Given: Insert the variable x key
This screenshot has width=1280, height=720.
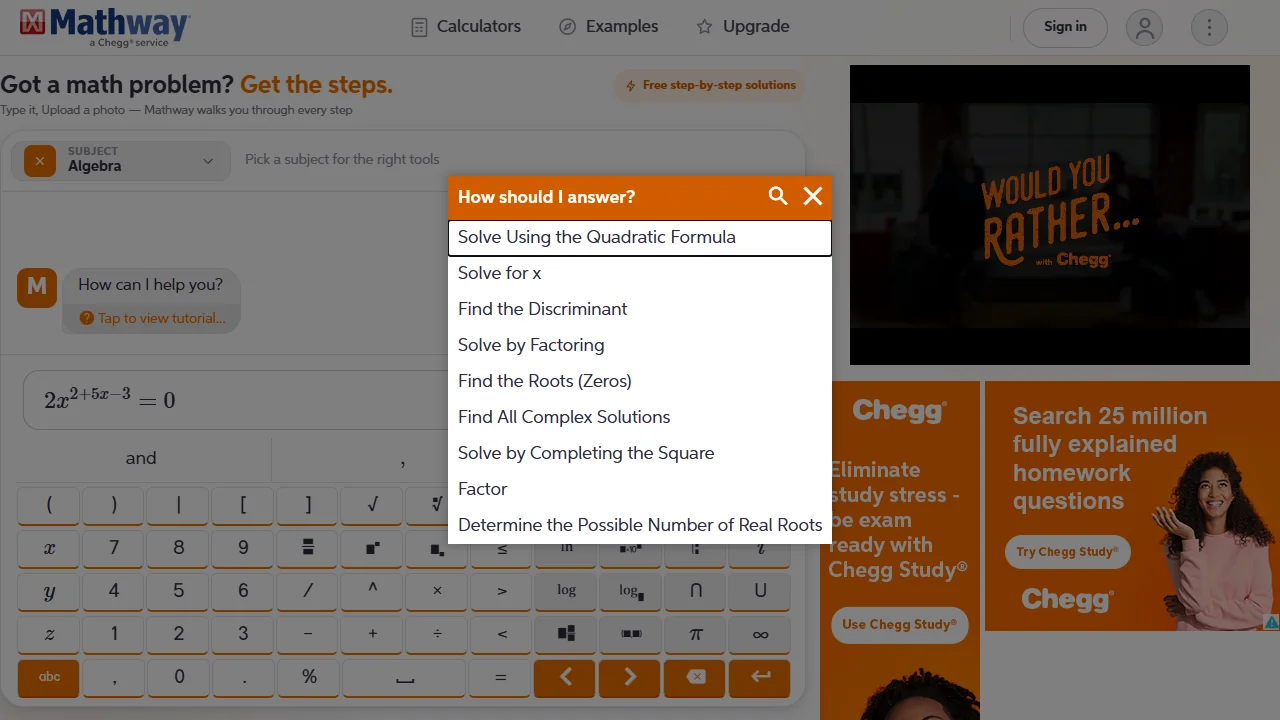Looking at the screenshot, I should click(49, 548).
